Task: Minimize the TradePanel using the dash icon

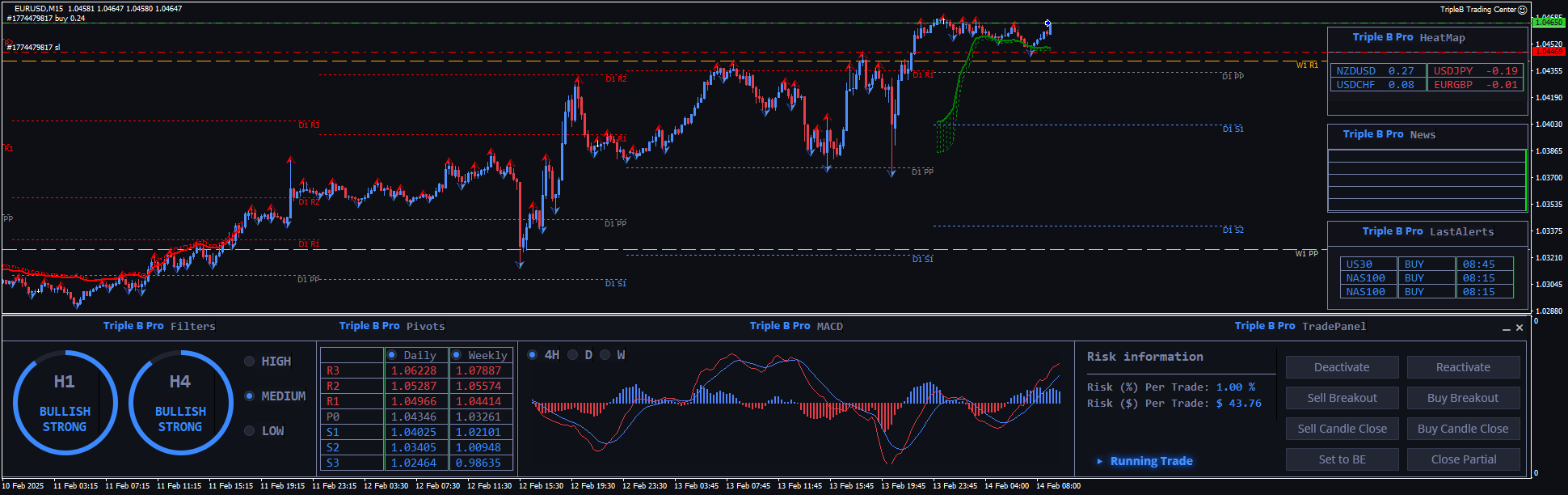Action: click(x=1506, y=328)
